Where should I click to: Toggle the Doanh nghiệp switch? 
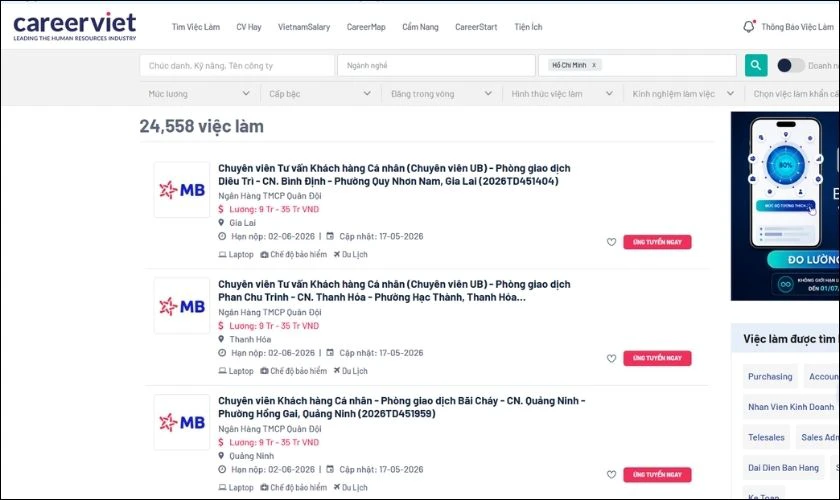click(790, 65)
